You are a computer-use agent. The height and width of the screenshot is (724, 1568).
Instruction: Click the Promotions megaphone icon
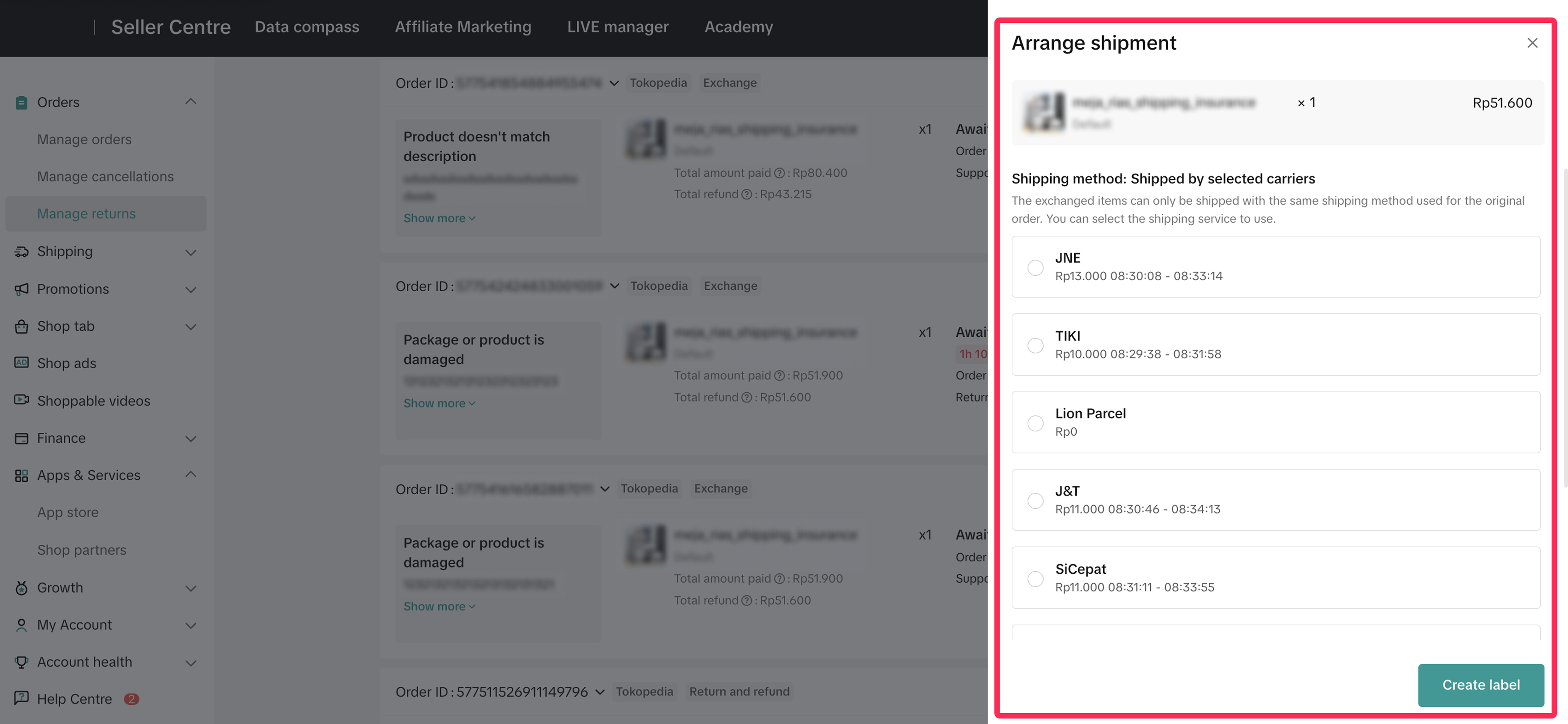pos(21,289)
